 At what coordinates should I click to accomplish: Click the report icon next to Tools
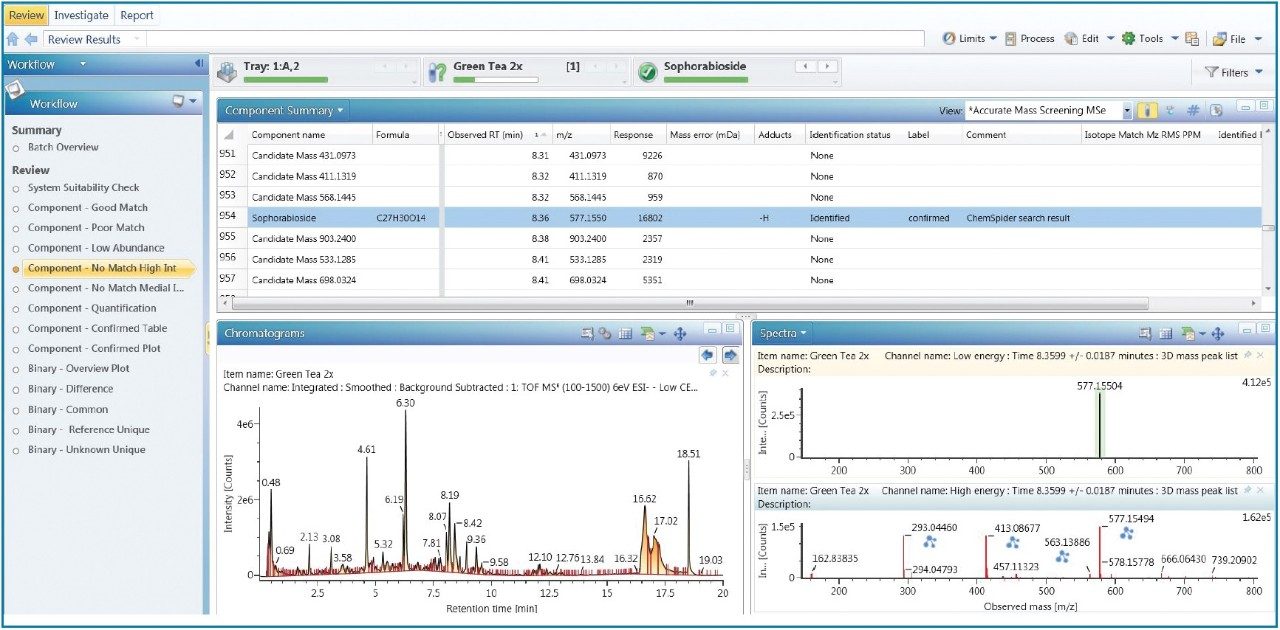[1192, 39]
